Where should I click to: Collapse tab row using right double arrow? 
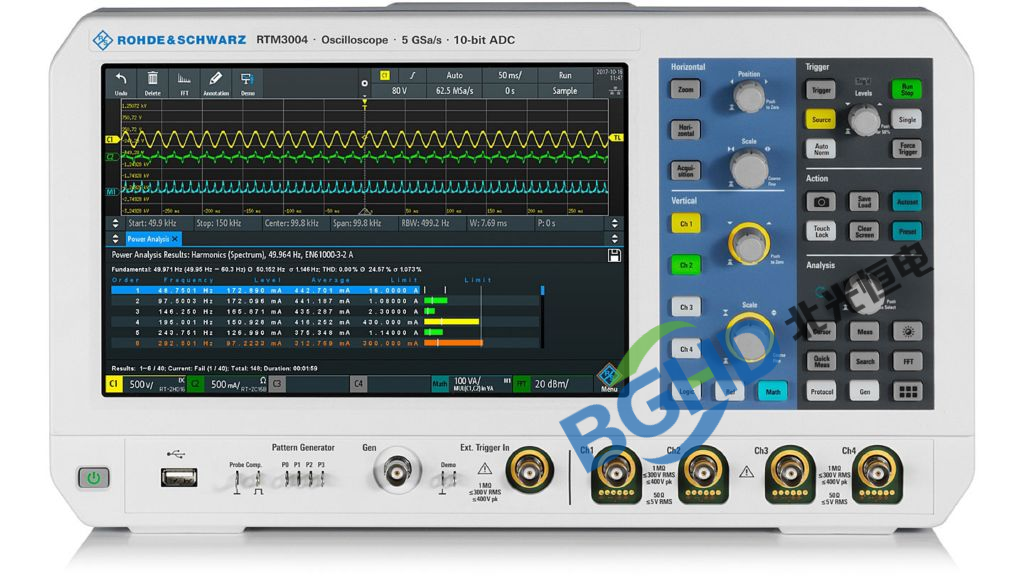click(615, 239)
